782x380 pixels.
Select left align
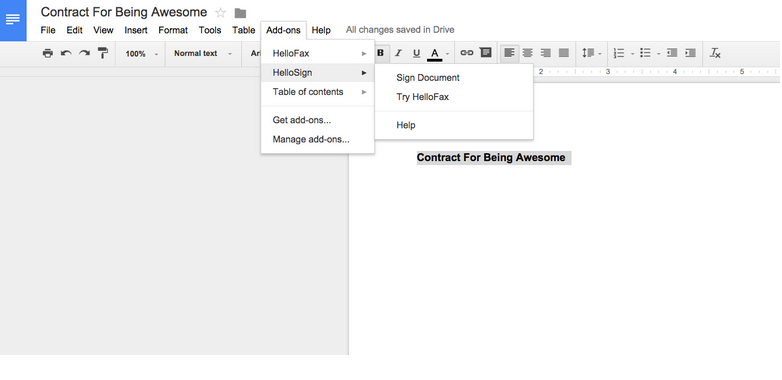(509, 53)
